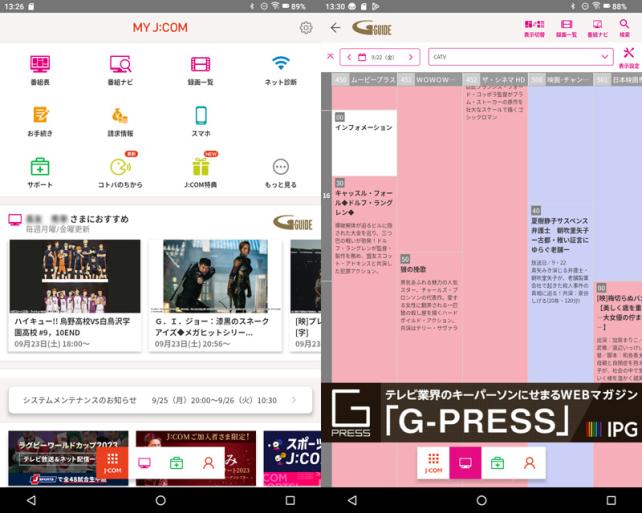Image resolution: width=642 pixels, height=513 pixels.
Task: Open the G.I.ジョー recommended program card
Action: (215, 295)
